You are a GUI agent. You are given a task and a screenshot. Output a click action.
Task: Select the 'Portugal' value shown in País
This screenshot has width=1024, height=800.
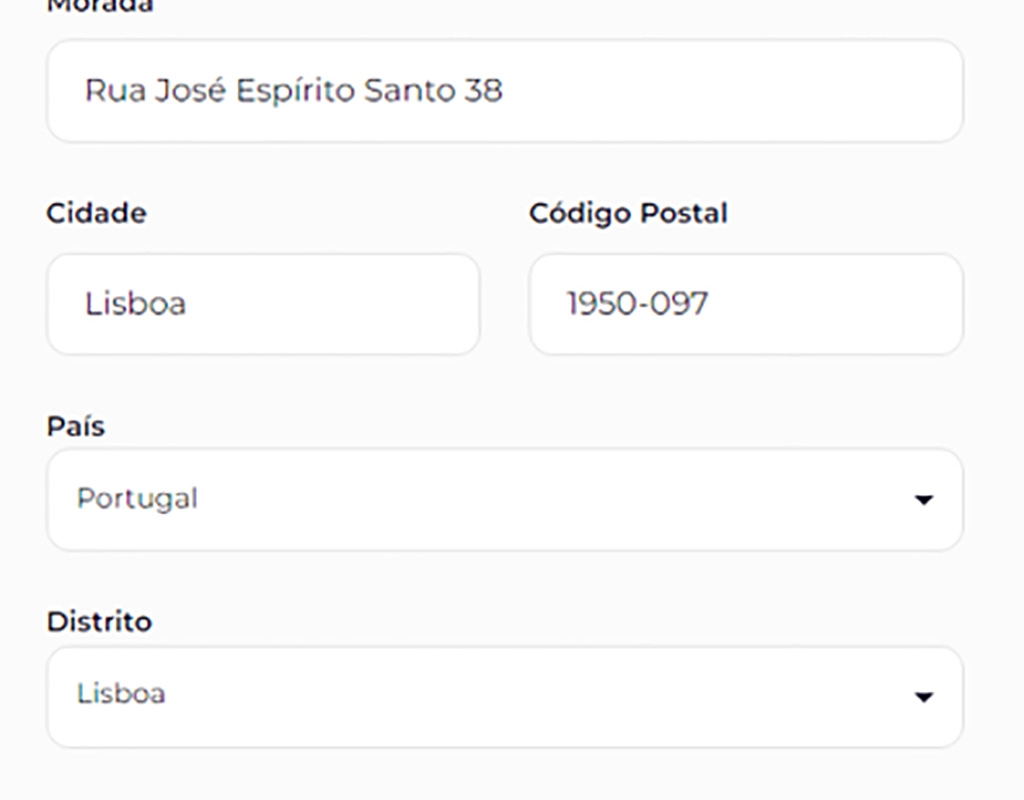pos(137,498)
